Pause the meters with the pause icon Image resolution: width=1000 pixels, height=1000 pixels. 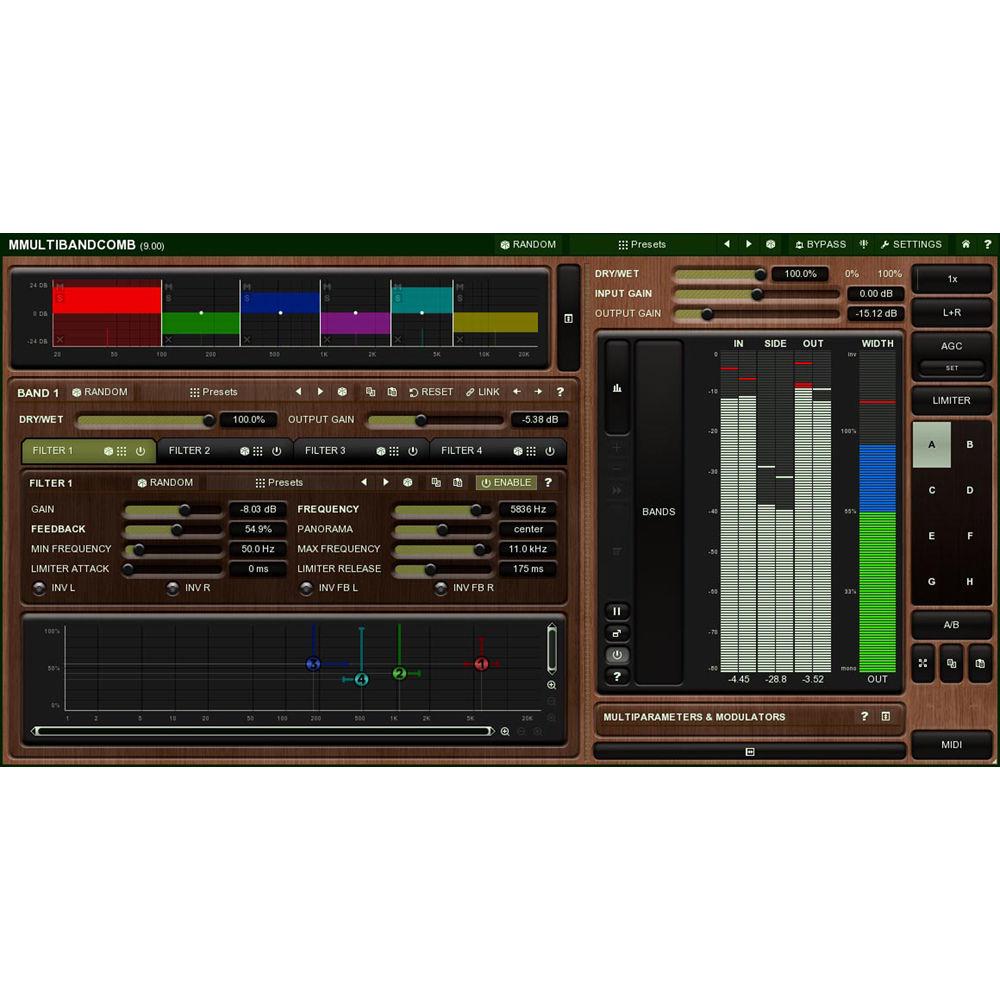click(x=617, y=610)
